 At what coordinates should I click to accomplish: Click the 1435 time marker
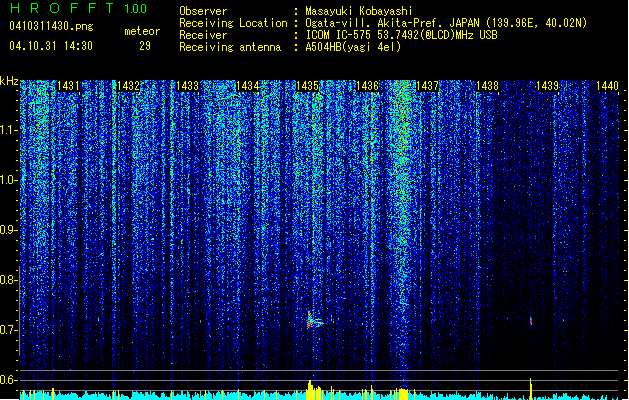(x=307, y=86)
